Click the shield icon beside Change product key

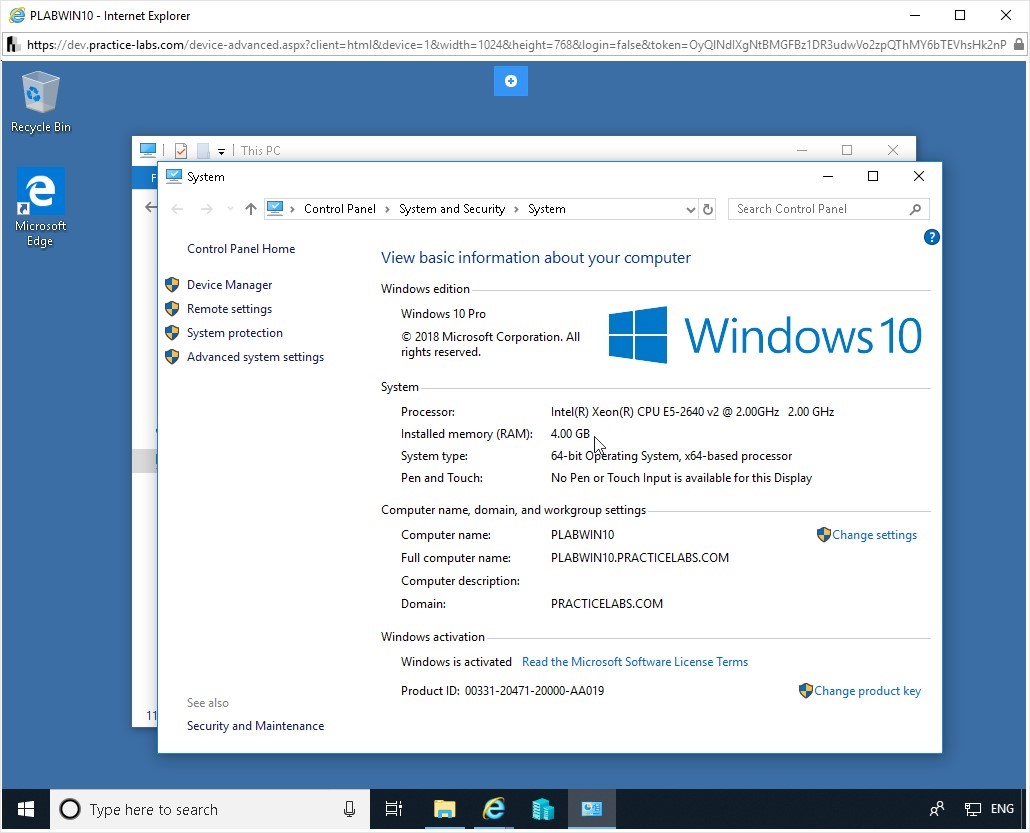(x=805, y=690)
